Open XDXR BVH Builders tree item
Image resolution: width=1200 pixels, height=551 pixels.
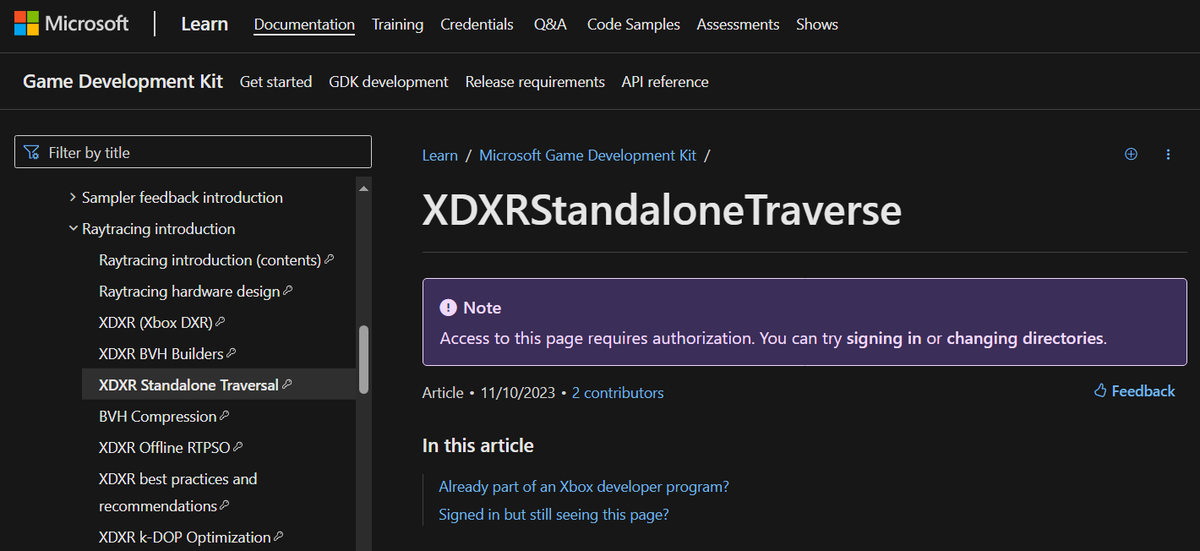(x=162, y=353)
